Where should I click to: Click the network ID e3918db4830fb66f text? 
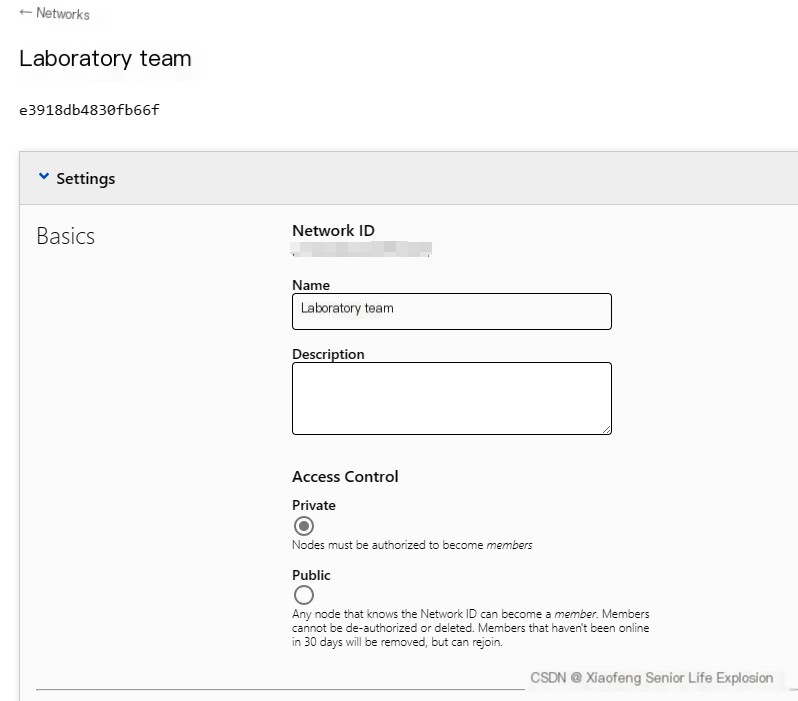[x=89, y=110]
